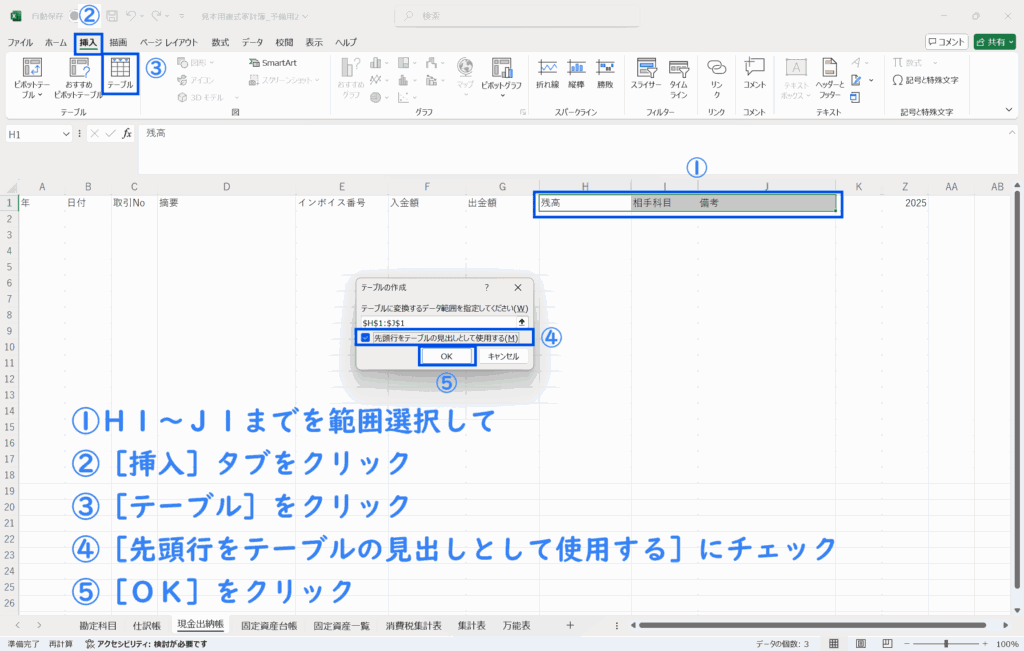Click the dialog help question mark
1024x651 pixels.
click(x=487, y=287)
